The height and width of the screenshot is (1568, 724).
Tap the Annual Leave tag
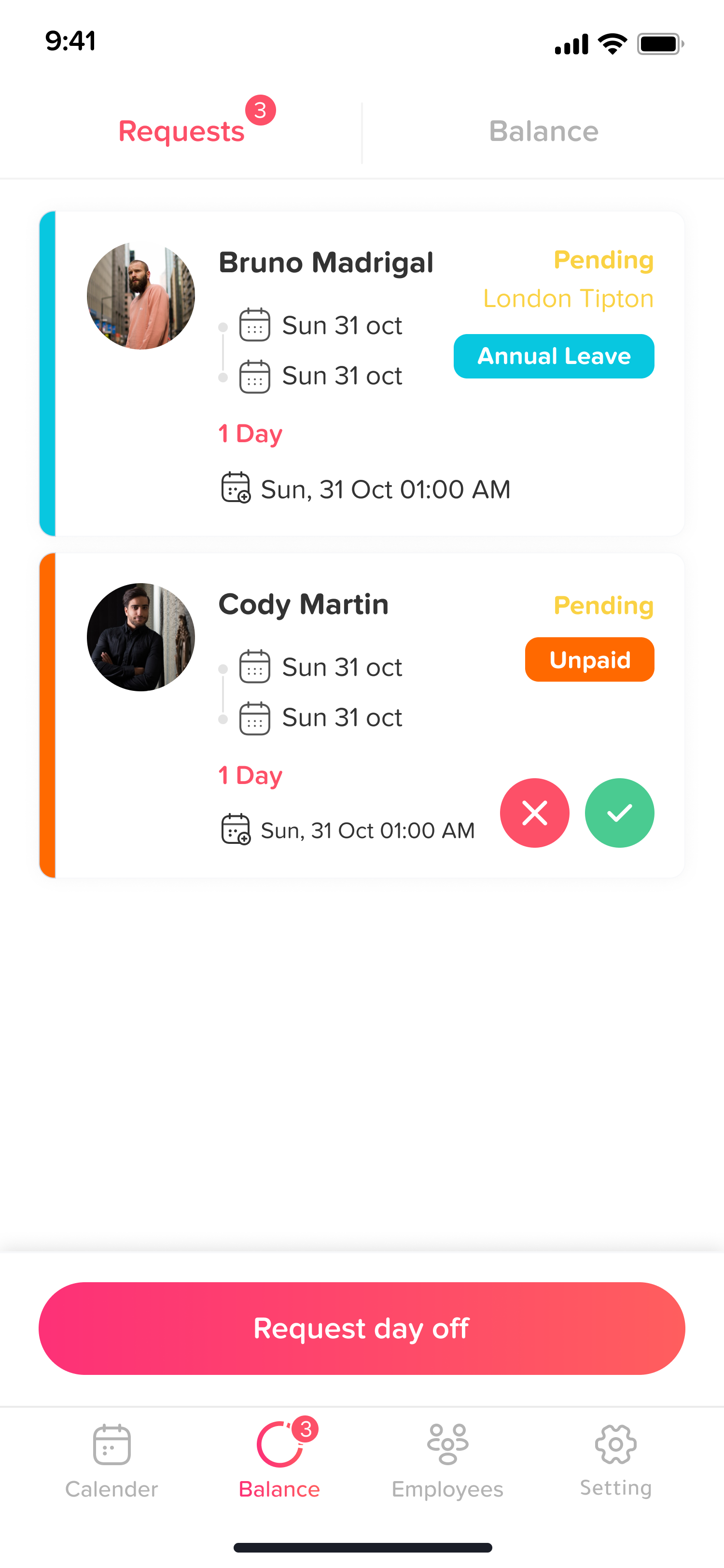554,356
